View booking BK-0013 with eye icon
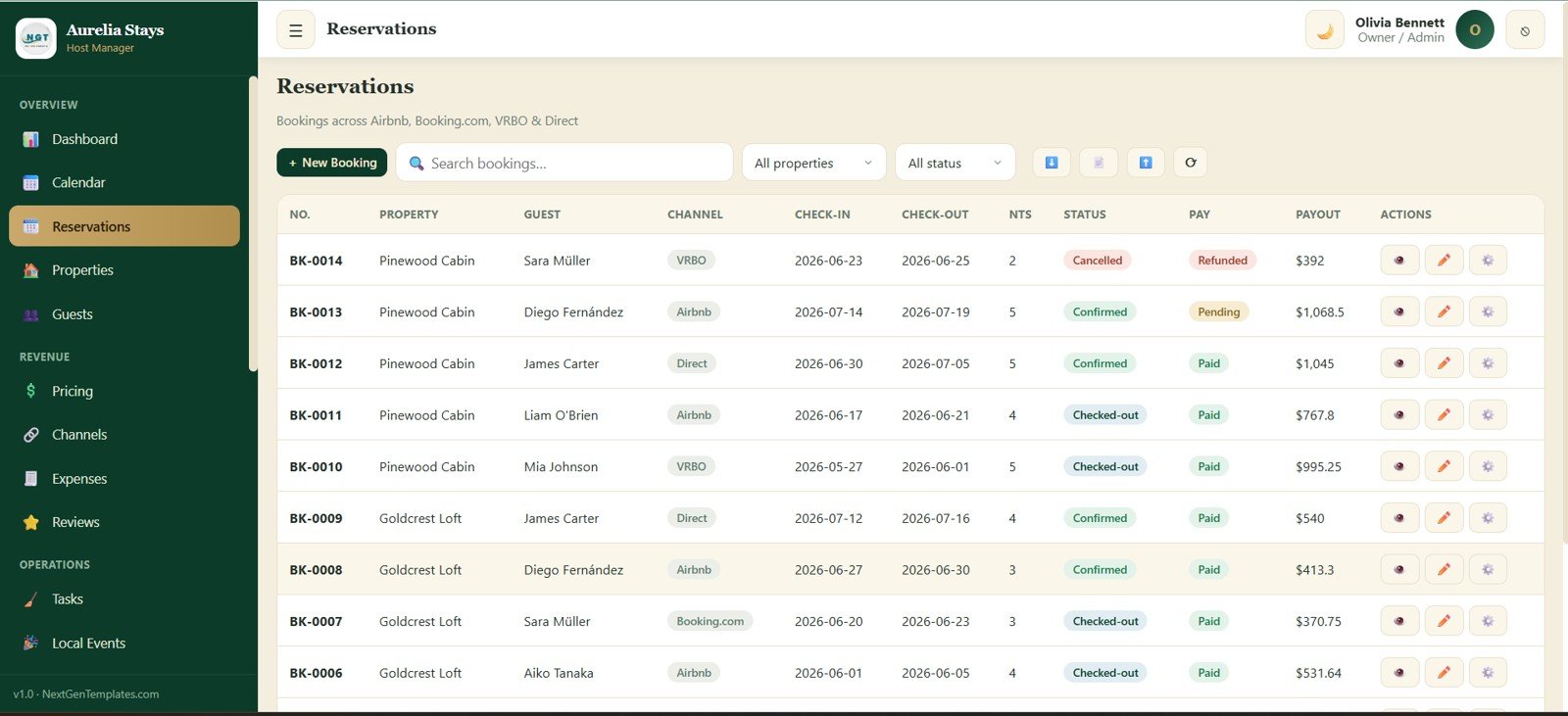 (x=1399, y=312)
